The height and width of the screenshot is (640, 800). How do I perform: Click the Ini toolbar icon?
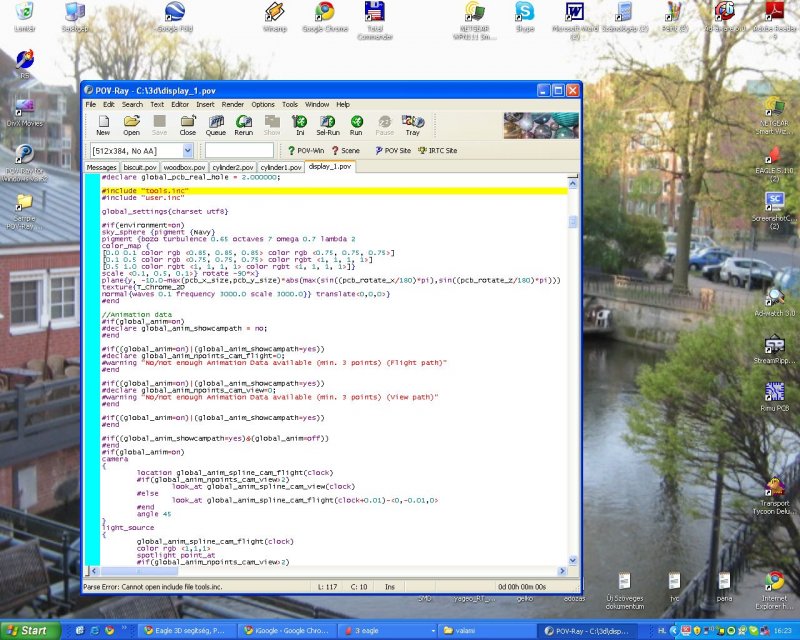(300, 125)
